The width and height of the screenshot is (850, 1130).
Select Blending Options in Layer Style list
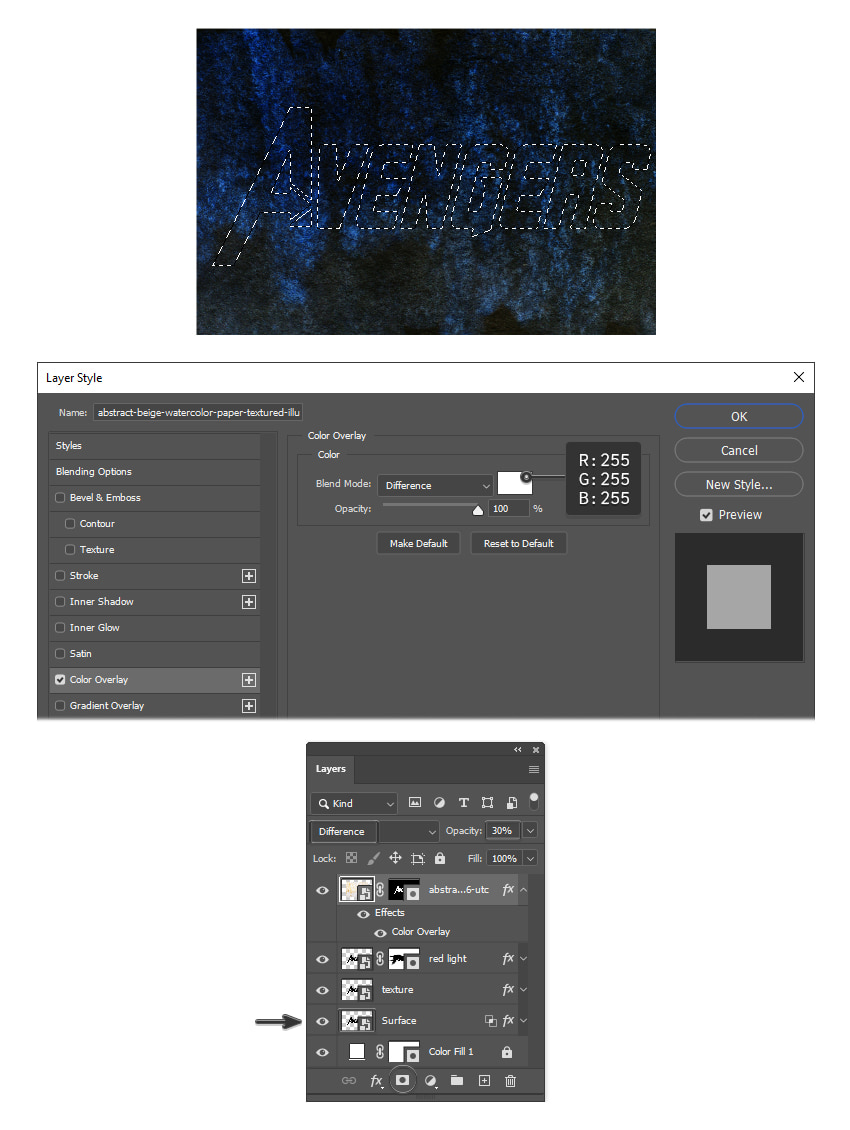point(154,471)
